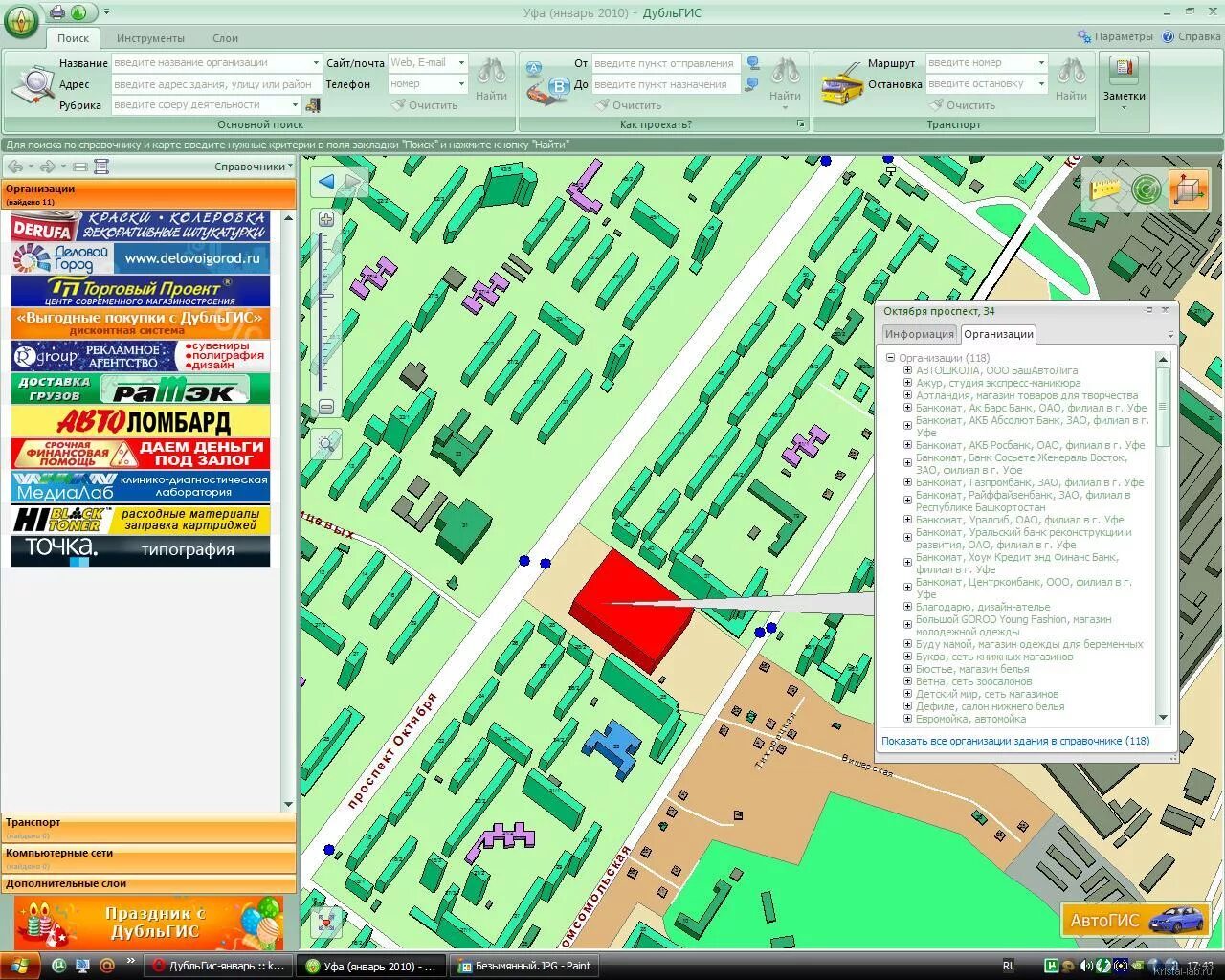Select the Транспорт panel header
The width and height of the screenshot is (1225, 980).
click(148, 827)
